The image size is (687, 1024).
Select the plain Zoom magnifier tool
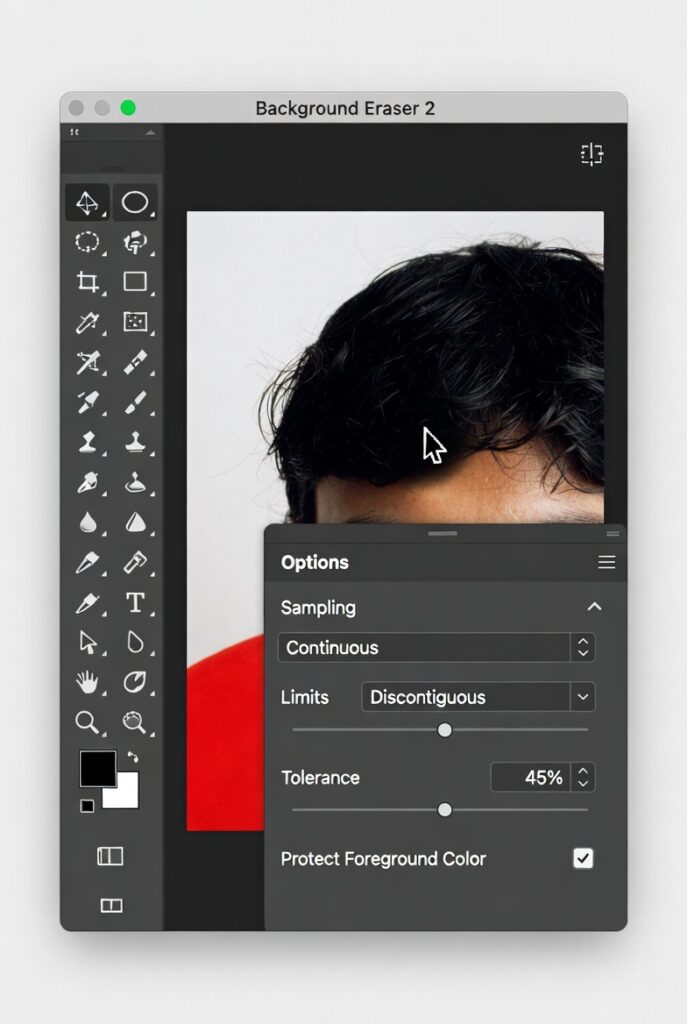click(88, 723)
